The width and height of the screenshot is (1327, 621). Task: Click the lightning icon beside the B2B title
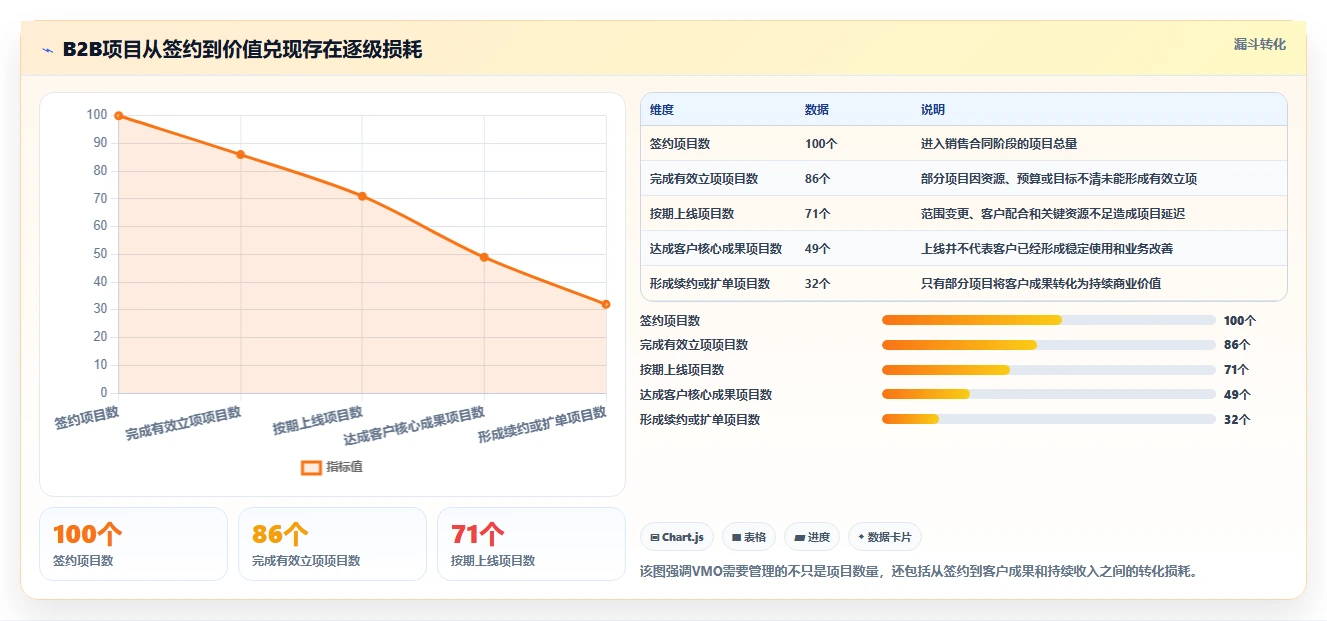pyautogui.click(x=48, y=50)
